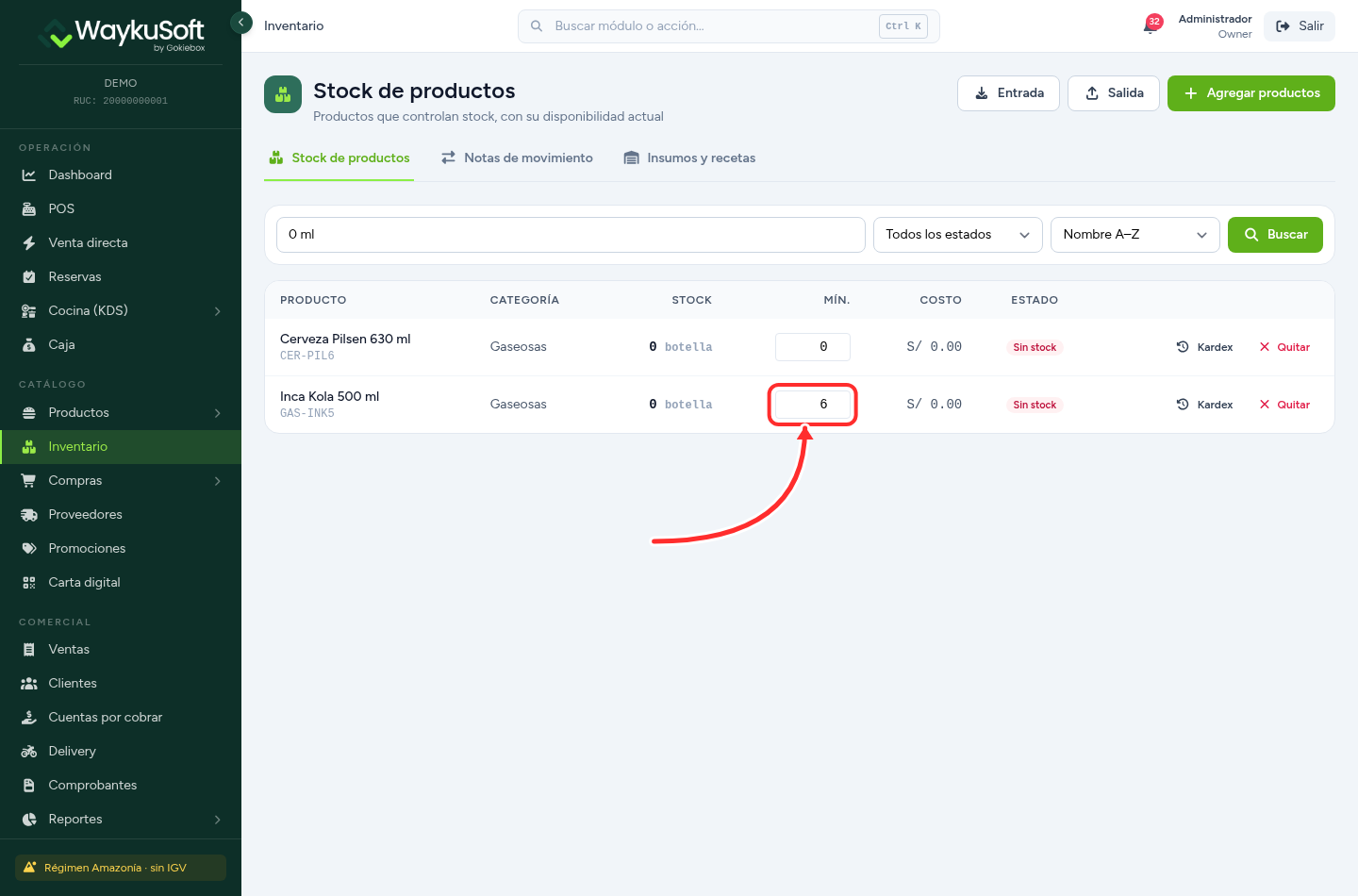Open Dashboard from the sidebar
Screen dimensions: 1358x896
[121, 174]
